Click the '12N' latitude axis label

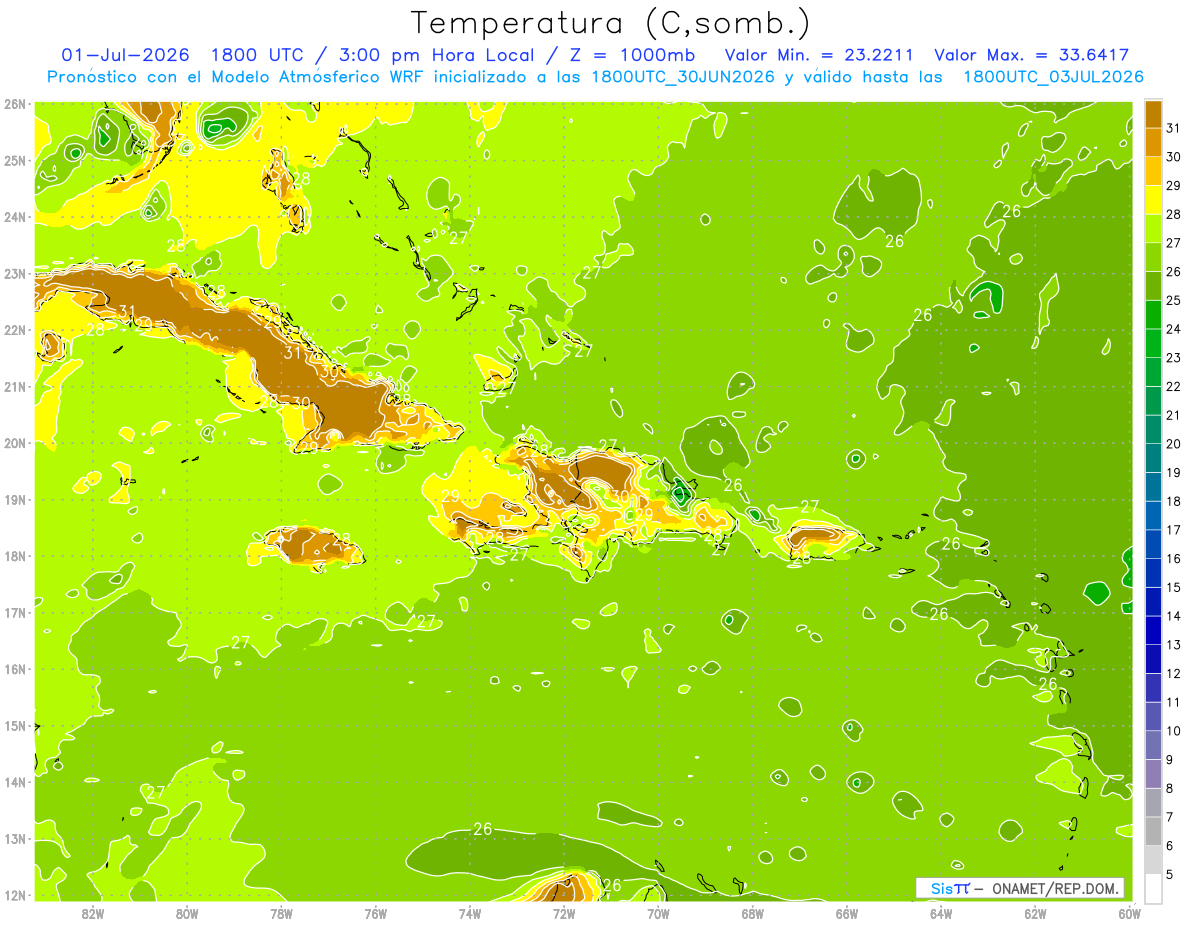click(15, 895)
